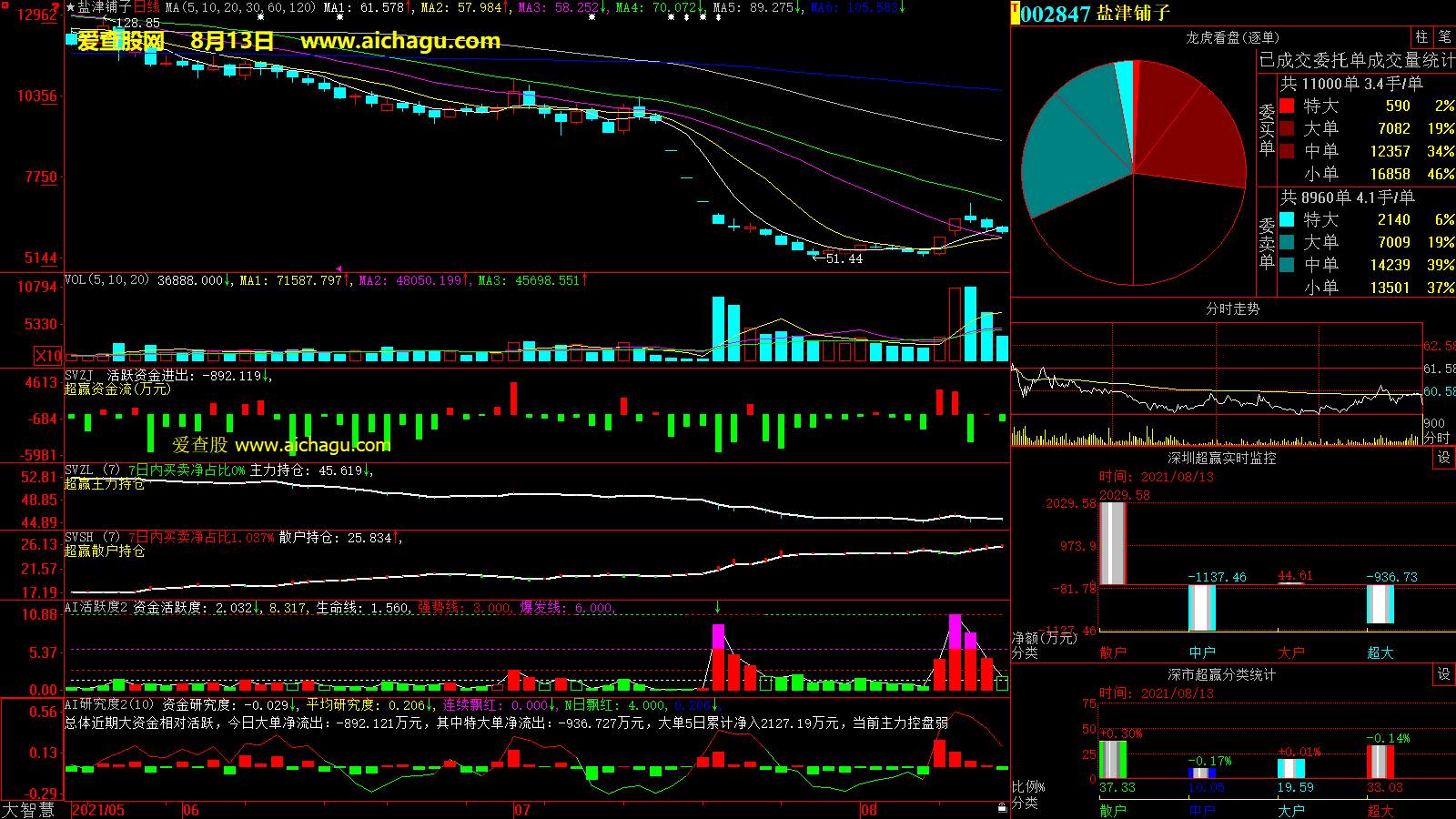Click the 笔 tick-view button
This screenshot has width=1456, height=819.
pyautogui.click(x=1444, y=37)
